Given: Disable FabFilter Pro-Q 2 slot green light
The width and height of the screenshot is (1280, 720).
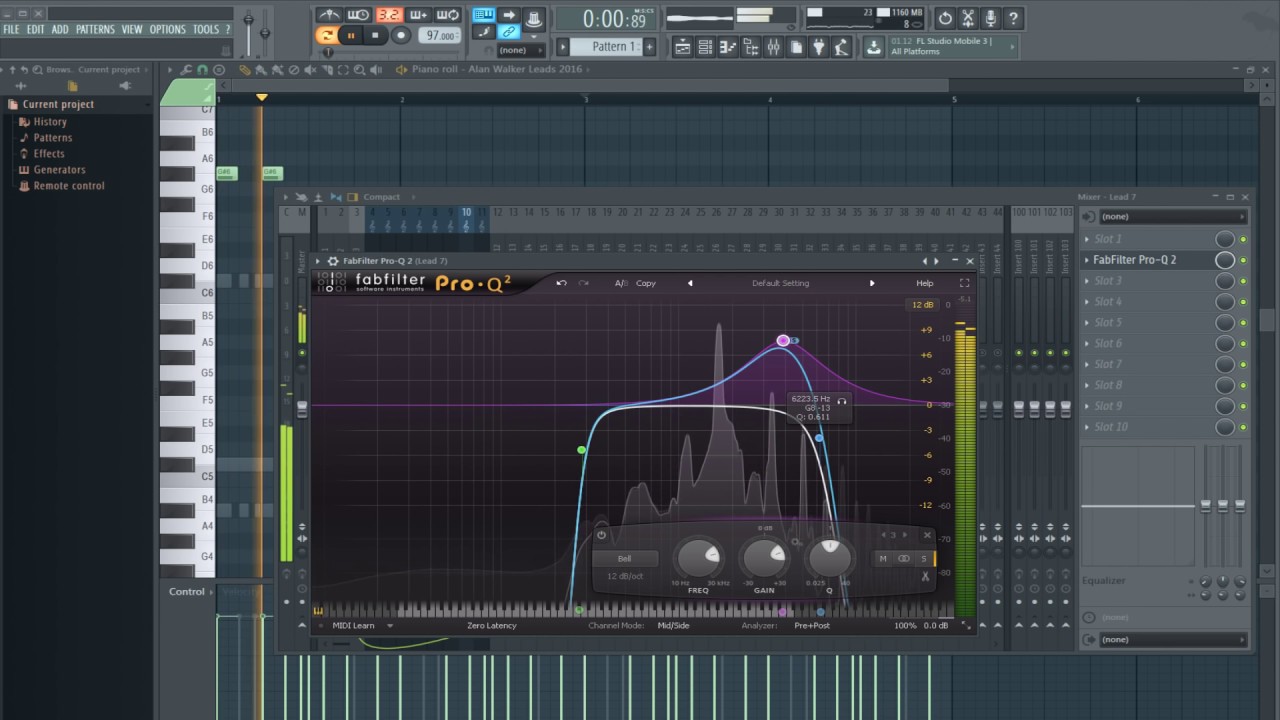Looking at the screenshot, I should (1243, 260).
